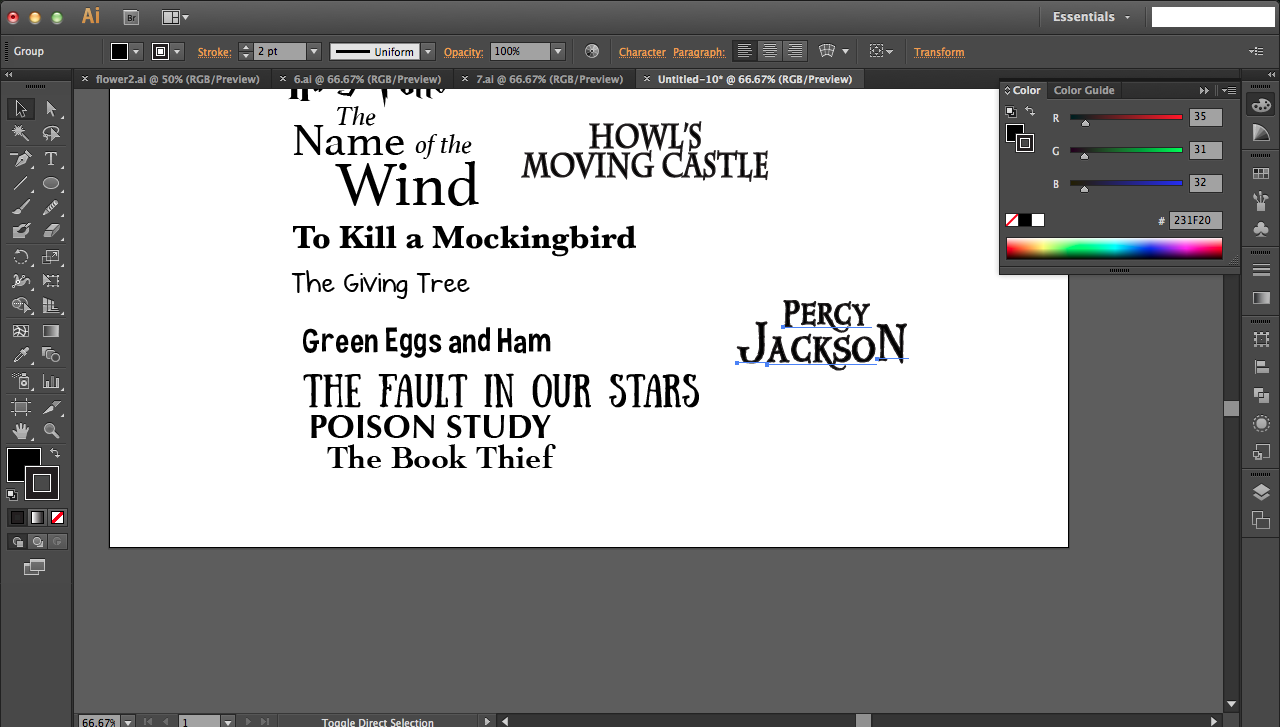Align paragraph text left
This screenshot has height=727, width=1280.
[744, 51]
